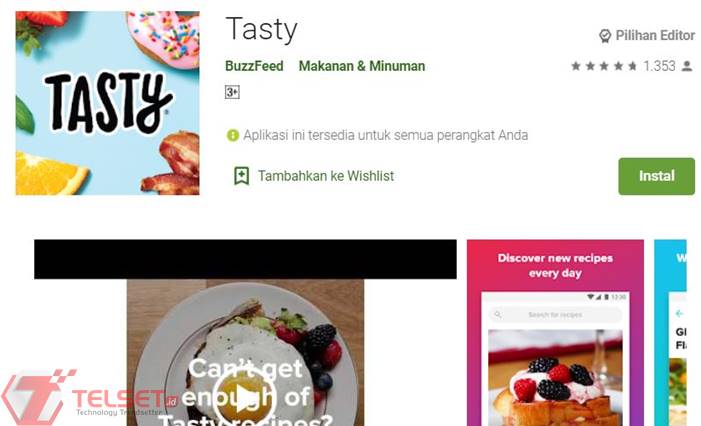Open the partially visible blue screenshot
Image resolution: width=701 pixels, height=426 pixels.
(670, 333)
